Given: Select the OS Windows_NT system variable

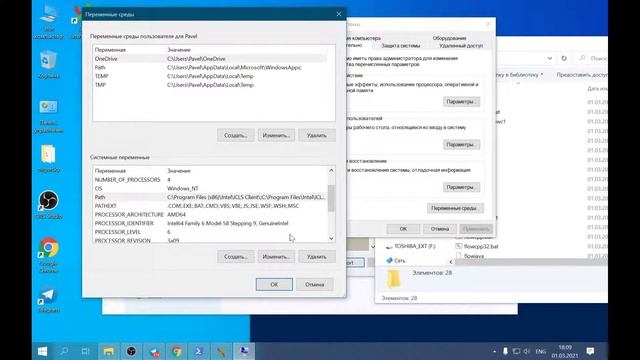Looking at the screenshot, I should pos(210,189).
